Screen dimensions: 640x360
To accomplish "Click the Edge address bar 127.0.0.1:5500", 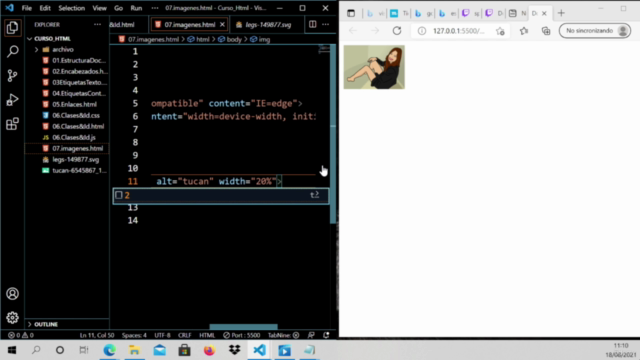I will (459, 31).
